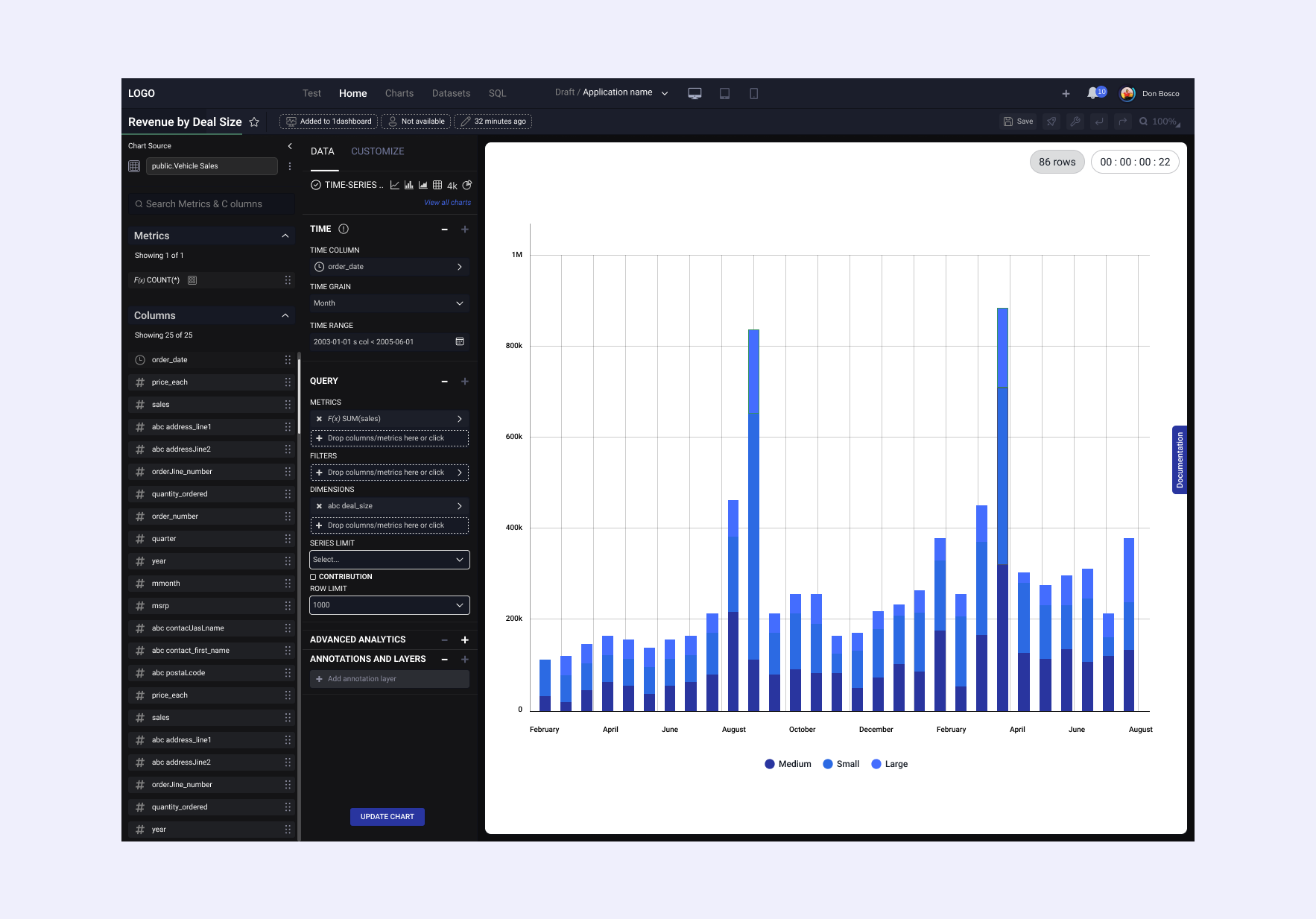The image size is (1316, 919).
Task: Open the Application name dropdown
Action: pyautogui.click(x=625, y=92)
